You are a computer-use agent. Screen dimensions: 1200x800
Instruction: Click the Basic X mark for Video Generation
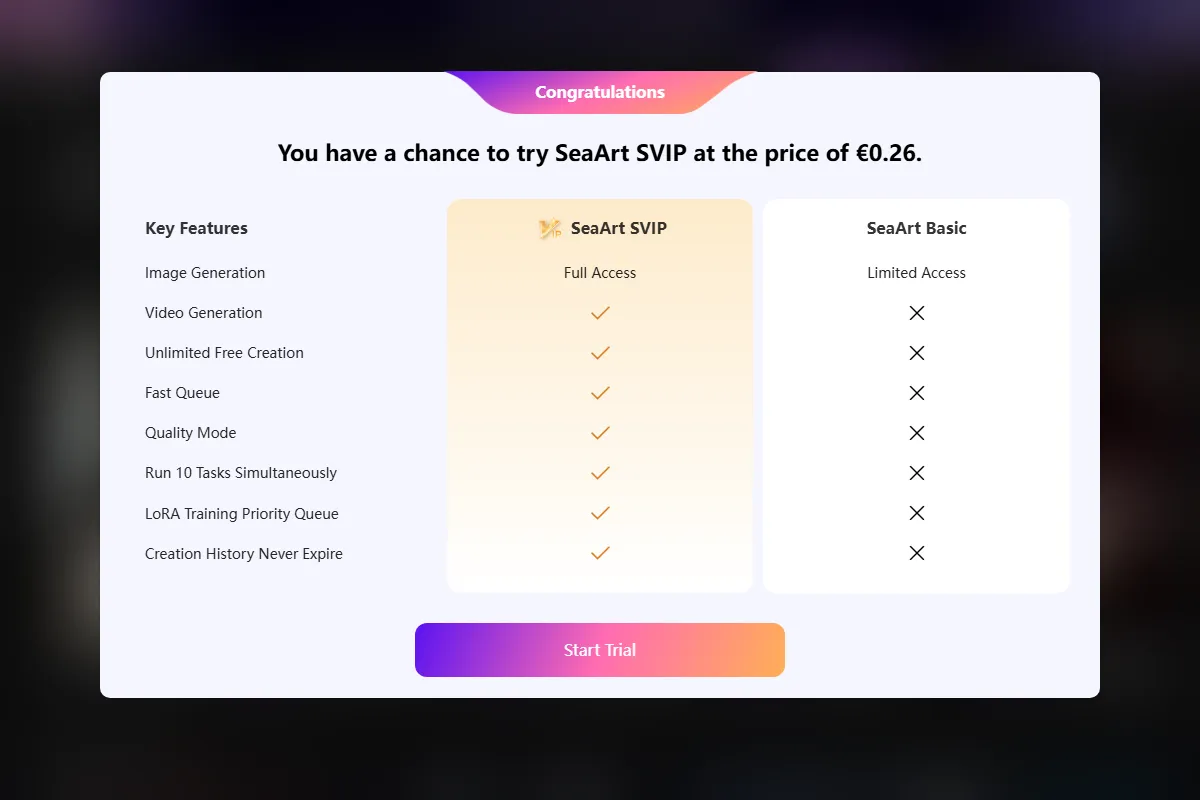click(916, 313)
